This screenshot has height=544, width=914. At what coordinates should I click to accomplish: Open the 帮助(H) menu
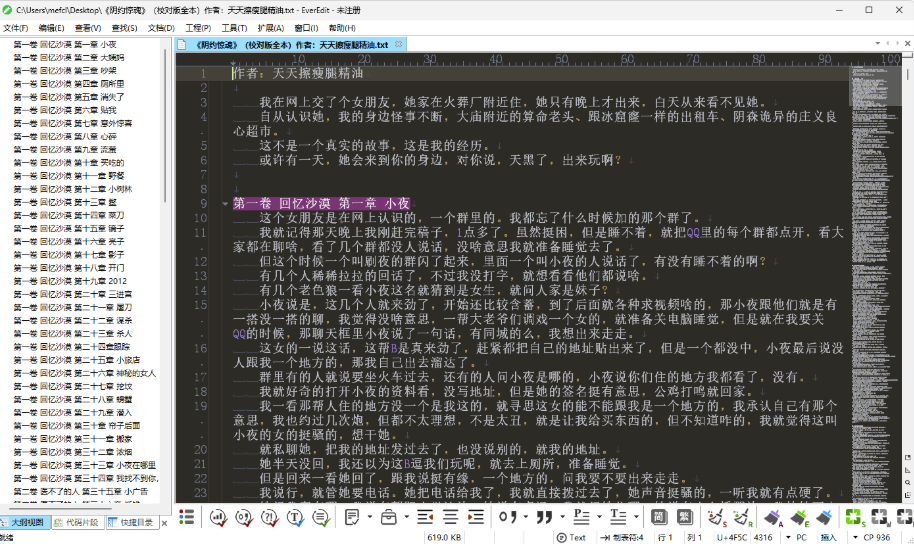pos(342,28)
